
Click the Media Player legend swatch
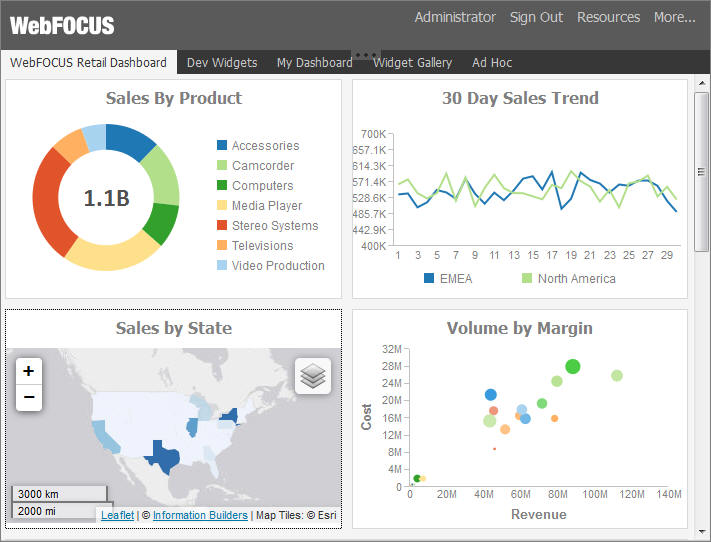(222, 205)
